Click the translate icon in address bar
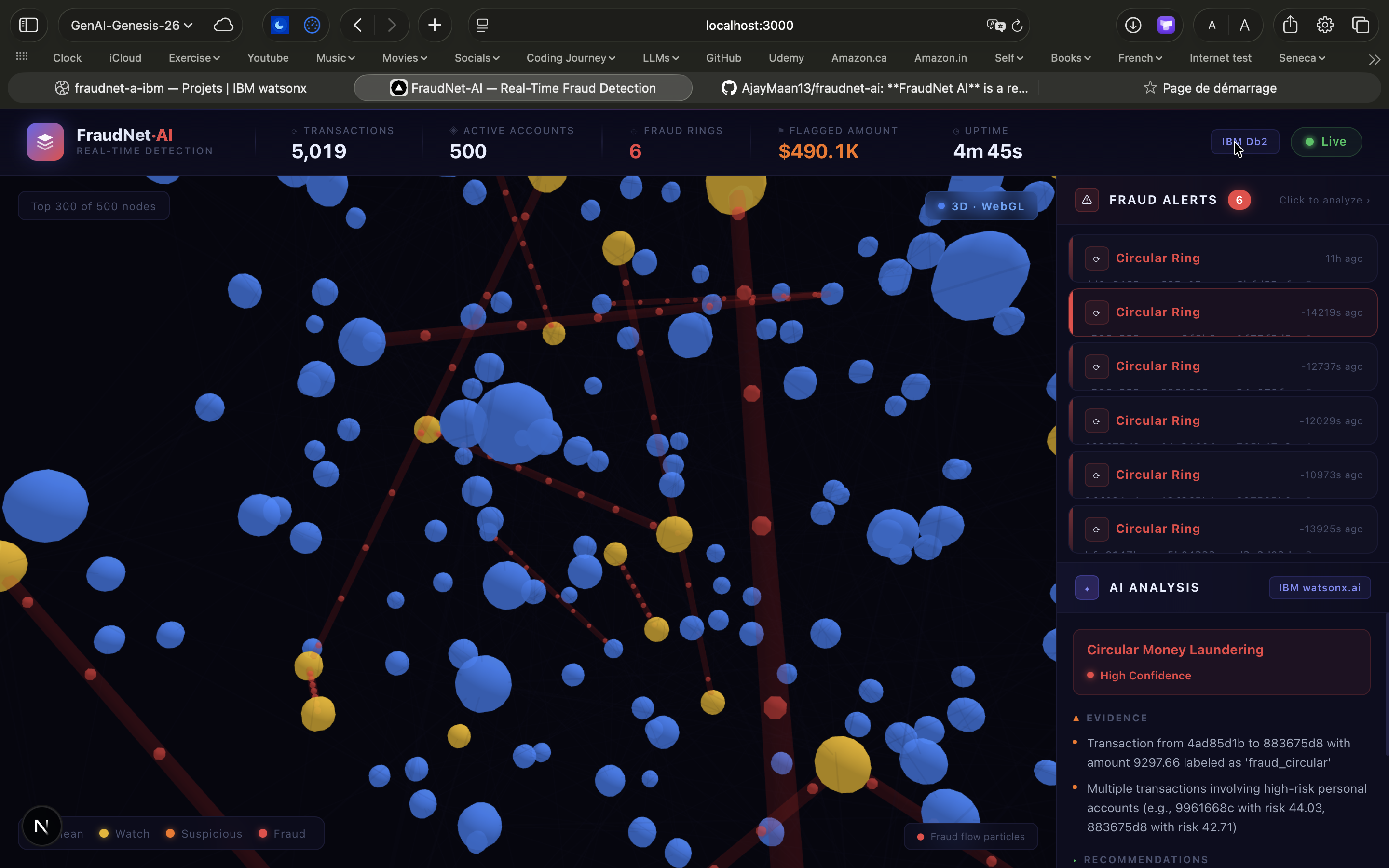 click(x=995, y=25)
